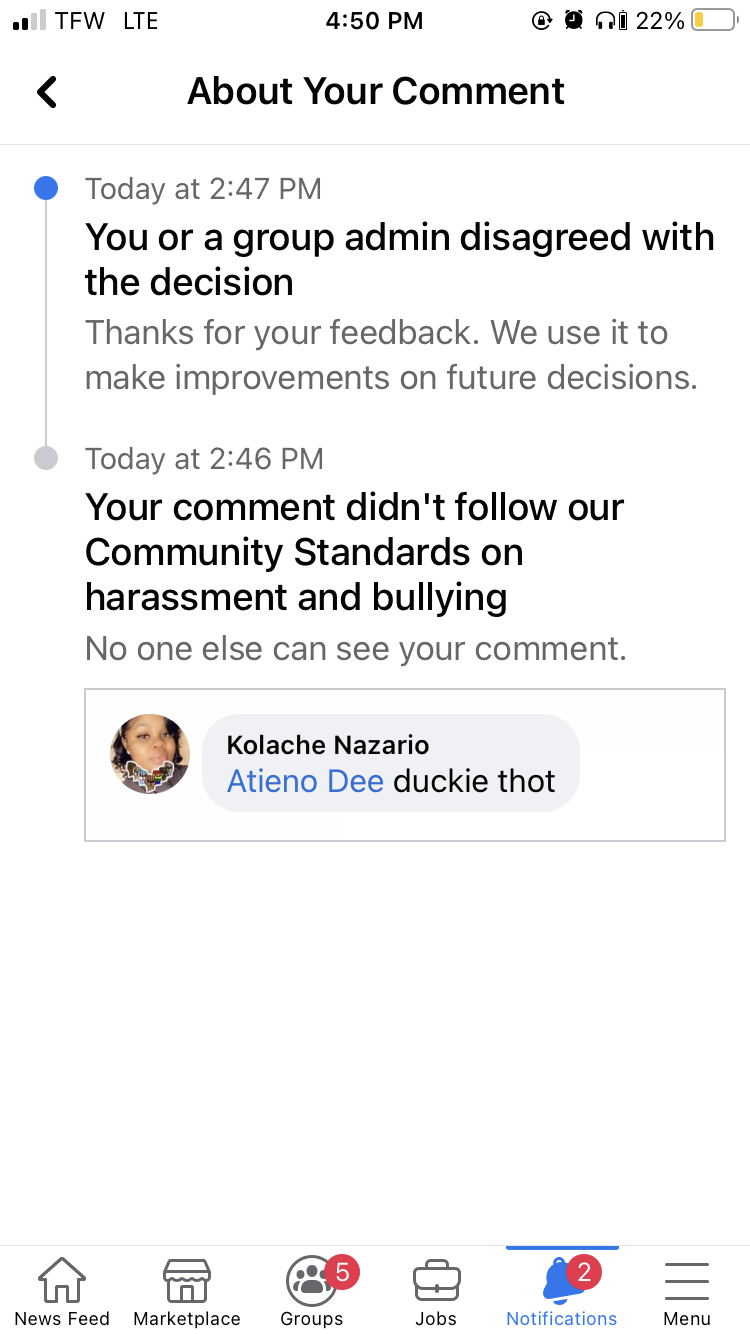
Task: Tap Kolache Nazario's name
Action: coord(327,744)
